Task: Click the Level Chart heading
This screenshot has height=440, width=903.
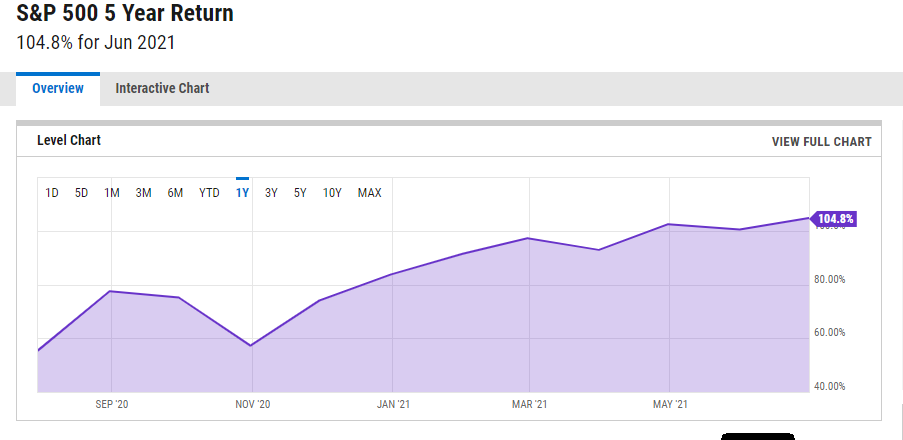Action: [69, 141]
